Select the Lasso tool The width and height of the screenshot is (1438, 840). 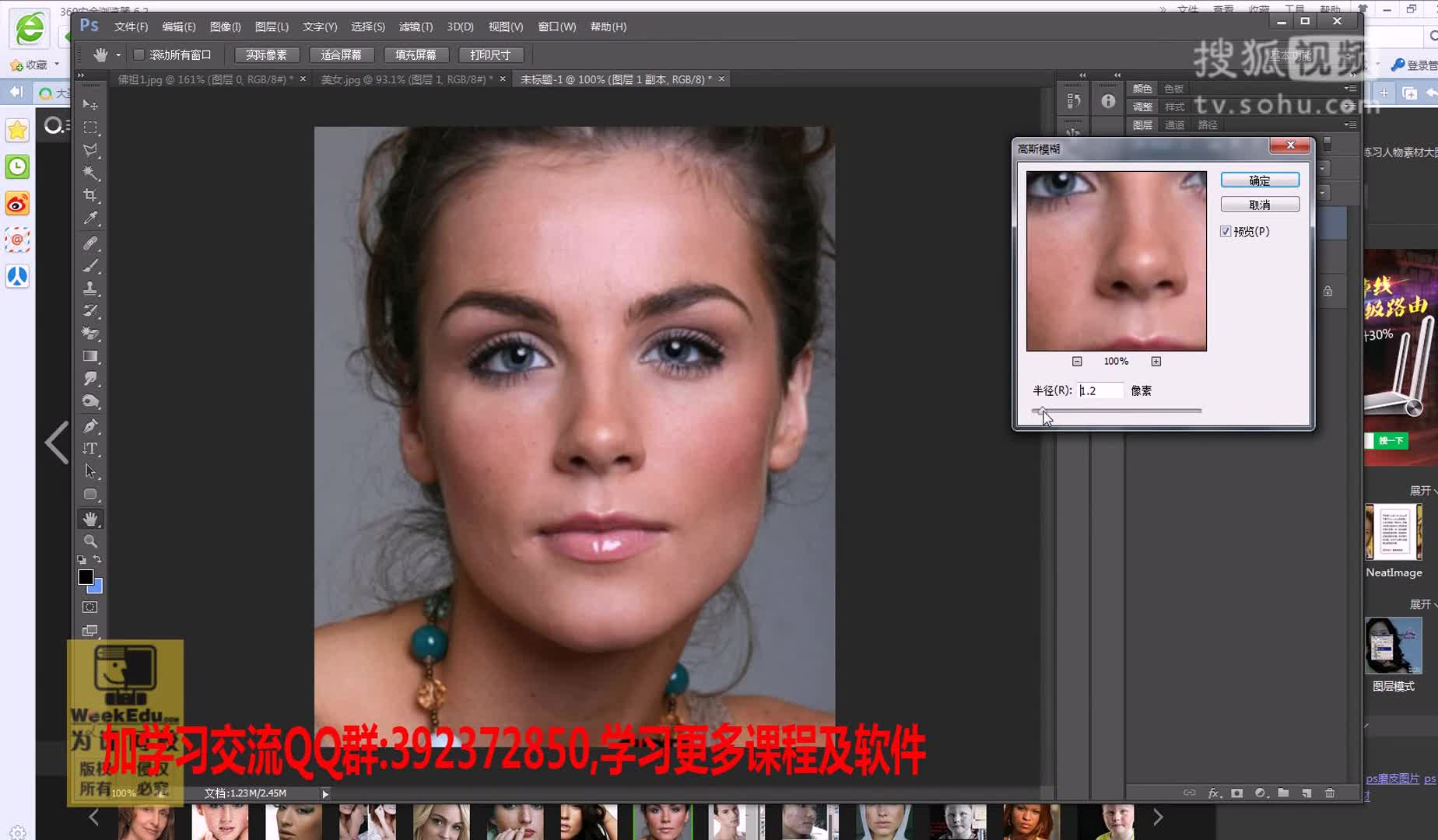pyautogui.click(x=90, y=150)
